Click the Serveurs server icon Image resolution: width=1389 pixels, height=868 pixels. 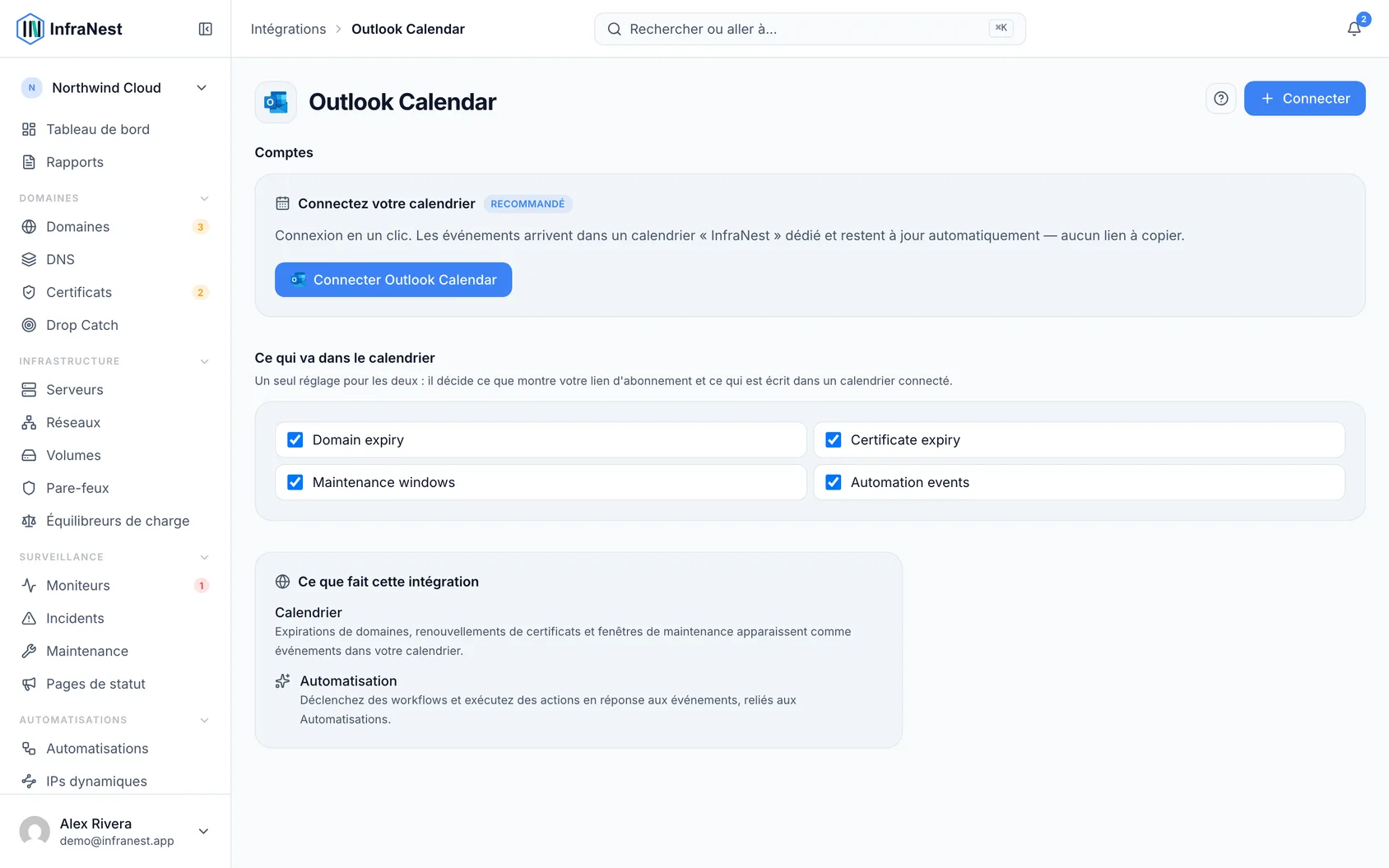(29, 389)
